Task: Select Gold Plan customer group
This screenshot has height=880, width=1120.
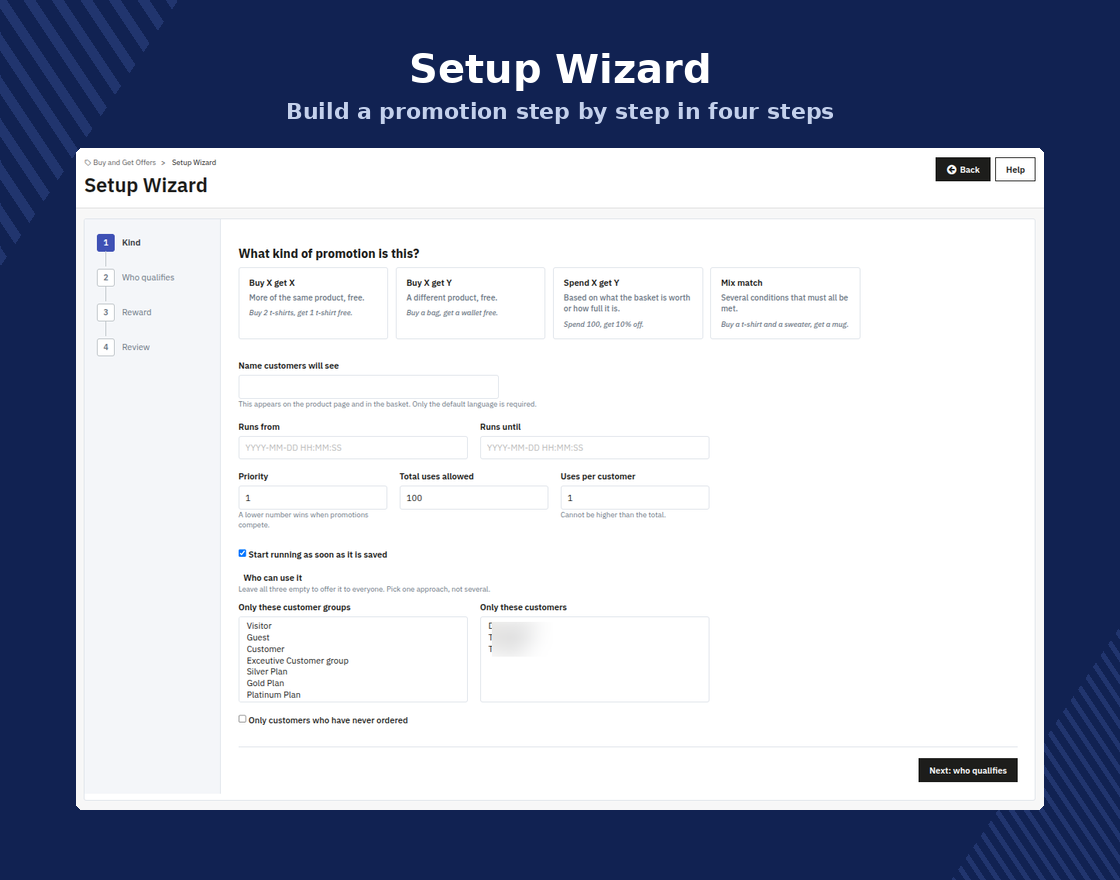Action: [x=265, y=684]
